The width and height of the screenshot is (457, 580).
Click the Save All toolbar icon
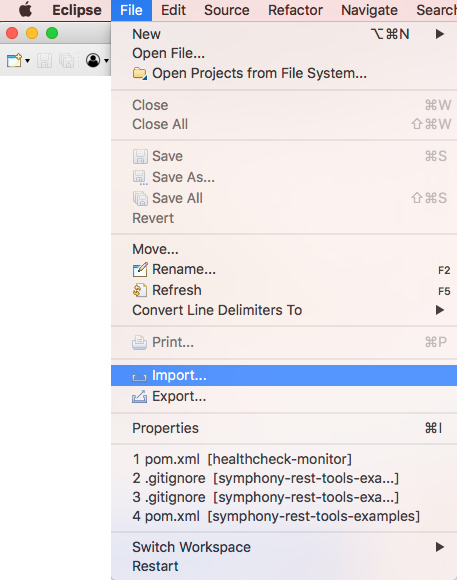coord(67,60)
